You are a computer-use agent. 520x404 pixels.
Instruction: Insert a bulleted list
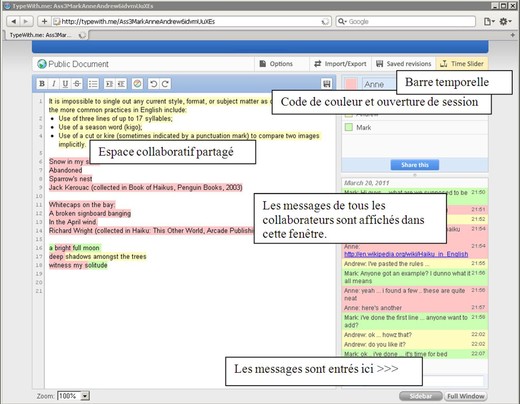pos(93,84)
